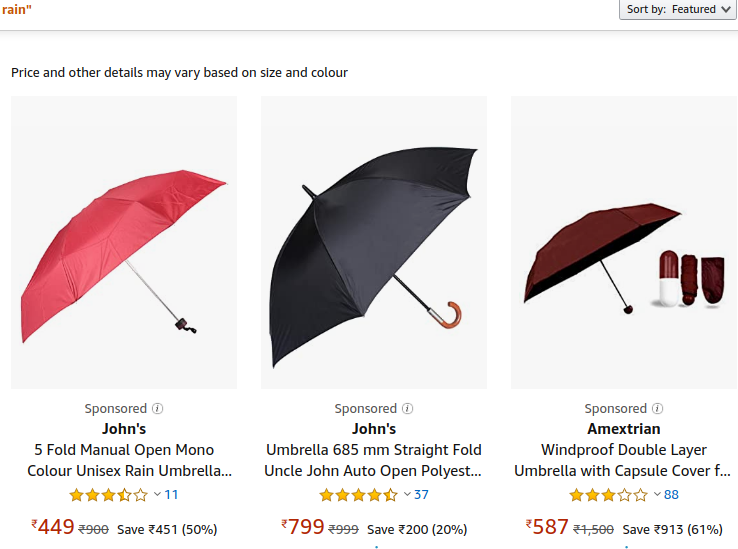Open the Sort by Featured dropdown
The width and height of the screenshot is (738, 549).
coord(678,9)
